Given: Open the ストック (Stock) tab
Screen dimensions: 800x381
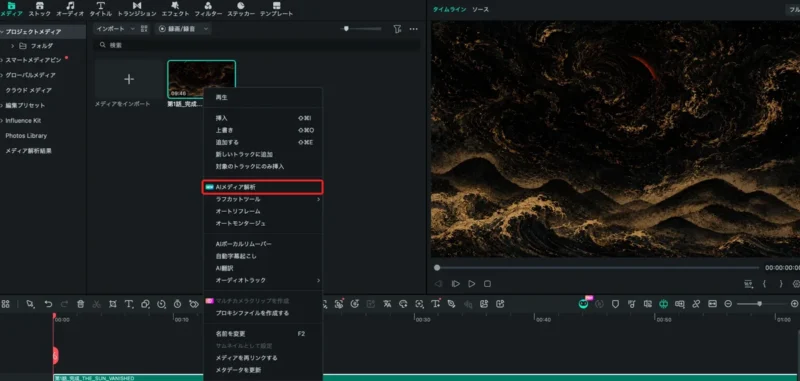Looking at the screenshot, I should (x=40, y=9).
